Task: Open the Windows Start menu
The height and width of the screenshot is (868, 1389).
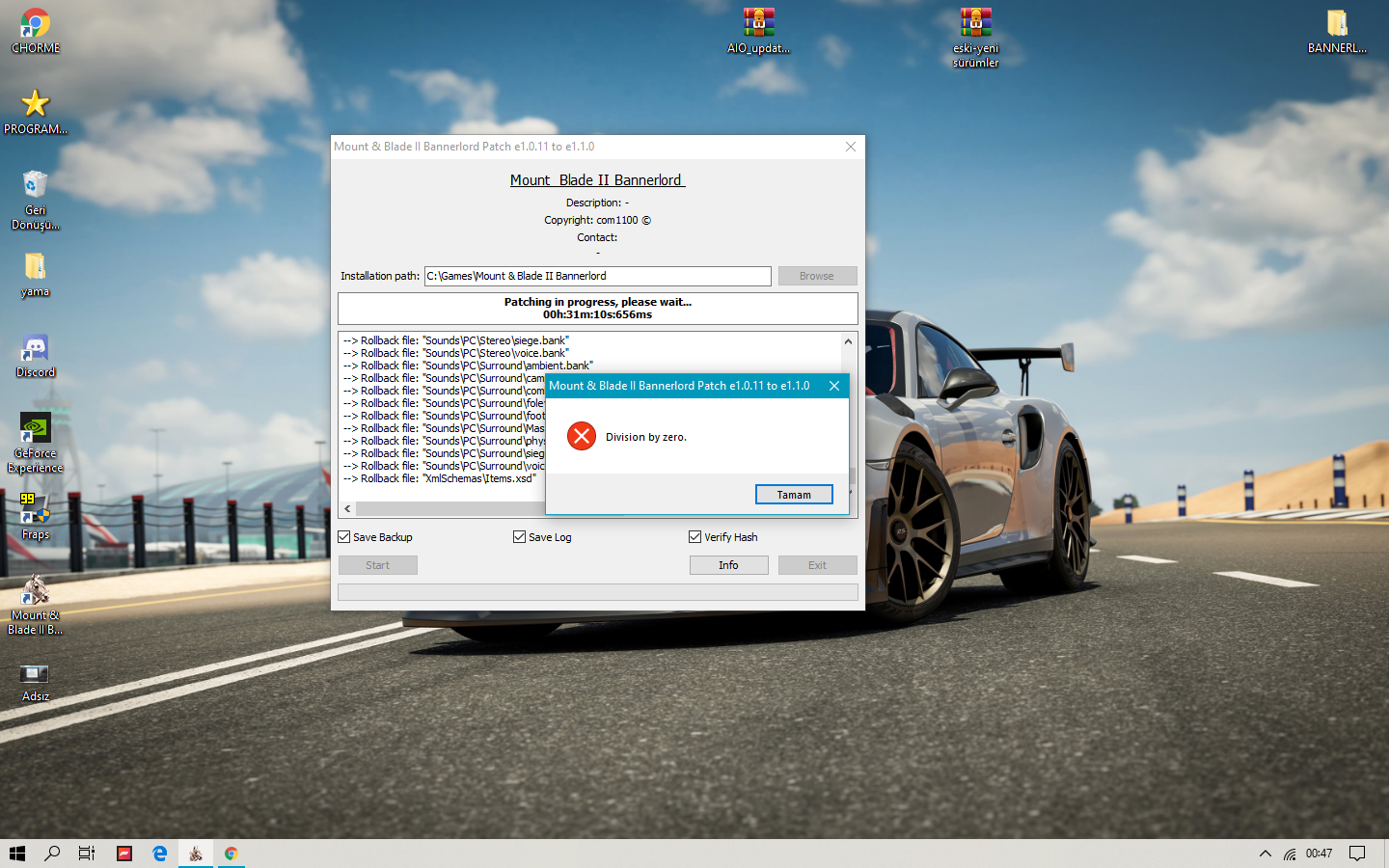Action: (x=17, y=854)
